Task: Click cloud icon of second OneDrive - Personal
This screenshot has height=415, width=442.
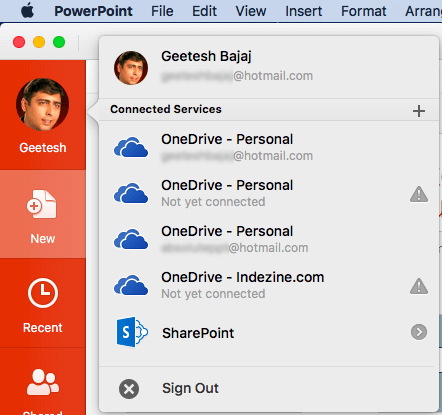Action: point(131,193)
